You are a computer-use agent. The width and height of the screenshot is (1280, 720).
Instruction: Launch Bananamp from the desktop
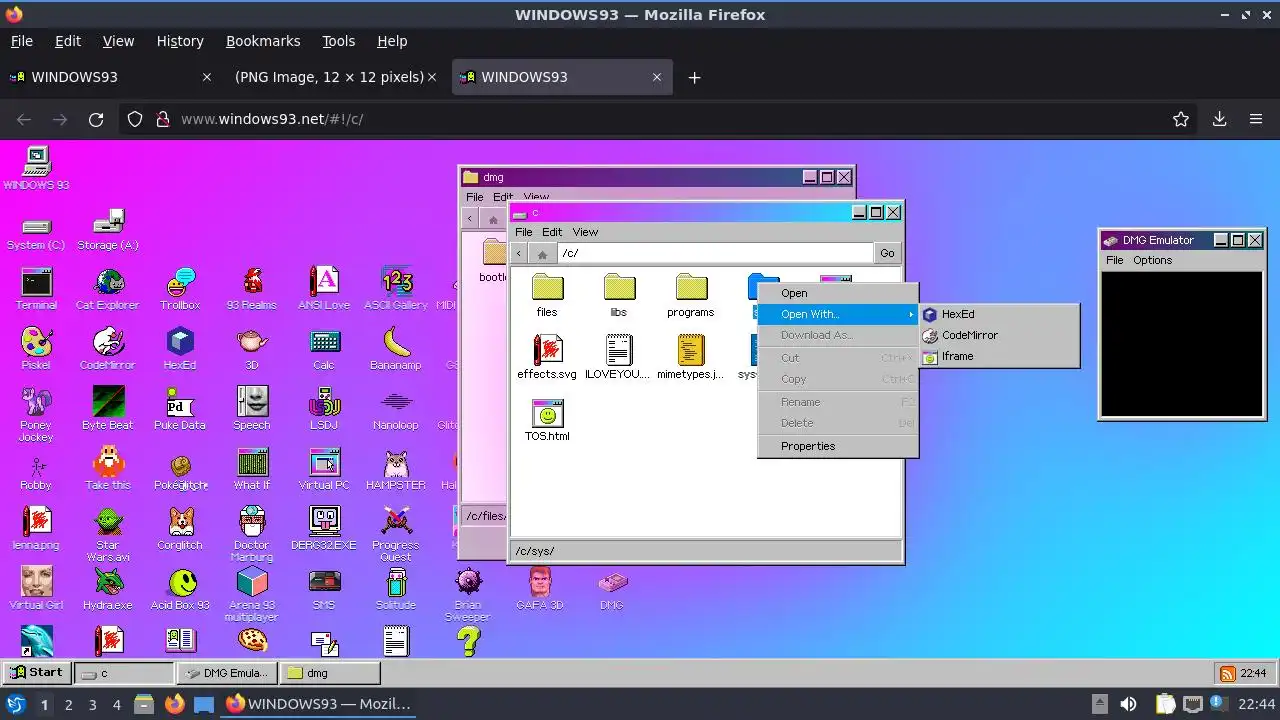click(x=396, y=349)
